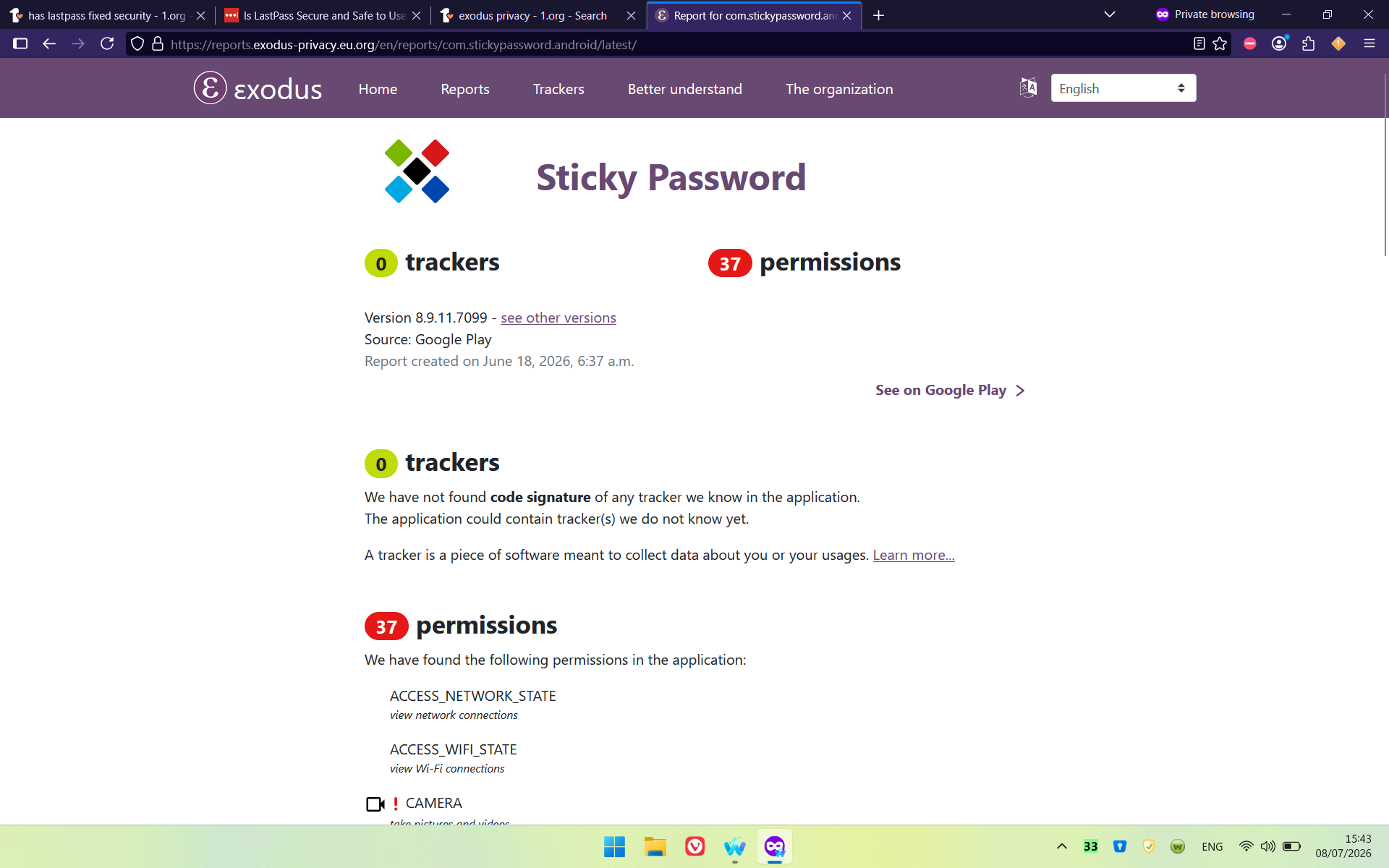This screenshot has width=1389, height=868.
Task: Click the orange diamond extension icon
Action: 1338,44
